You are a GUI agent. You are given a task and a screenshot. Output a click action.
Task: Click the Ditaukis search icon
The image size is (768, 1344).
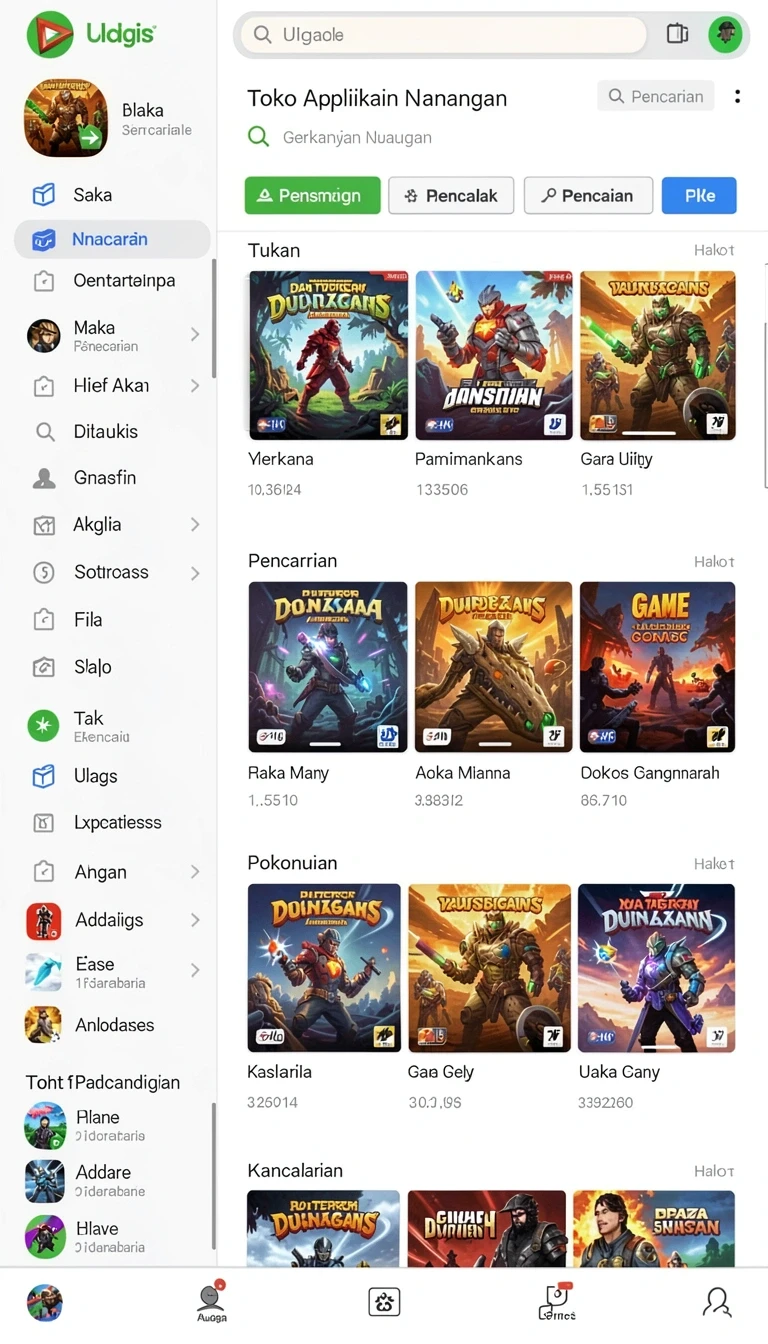coord(44,432)
